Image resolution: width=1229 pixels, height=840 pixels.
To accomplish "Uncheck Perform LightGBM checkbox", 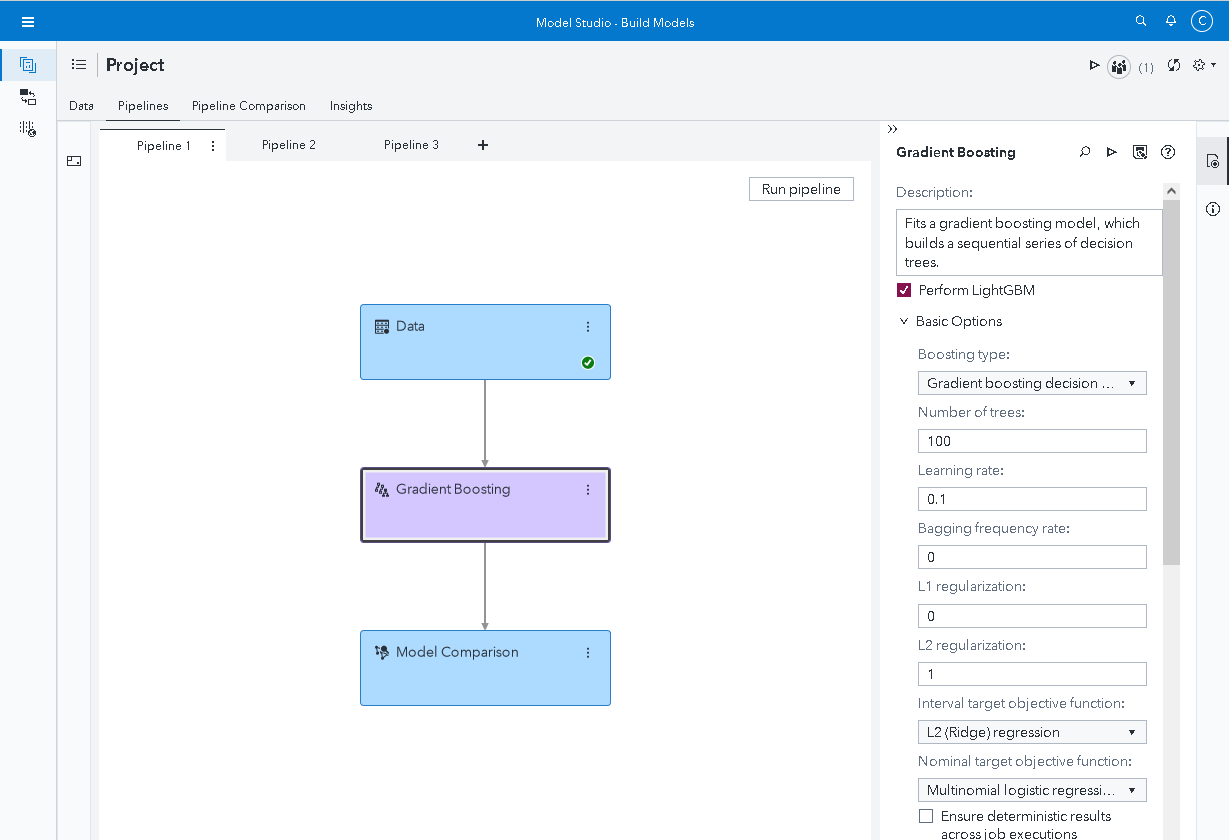I will pos(904,291).
